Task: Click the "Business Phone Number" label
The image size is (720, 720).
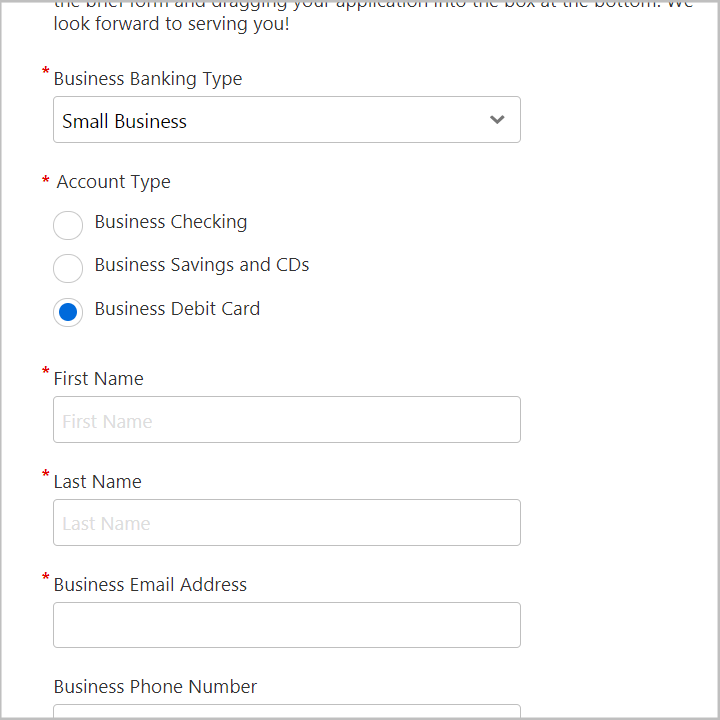Action: point(155,687)
